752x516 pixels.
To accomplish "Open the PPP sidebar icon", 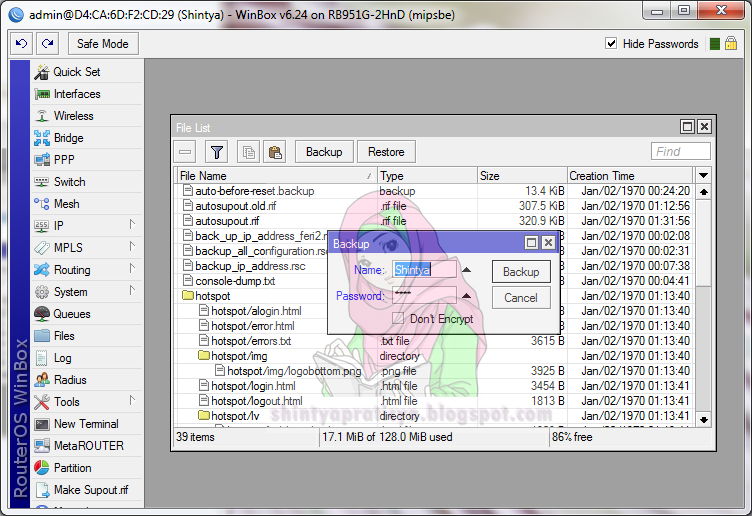I will point(42,160).
